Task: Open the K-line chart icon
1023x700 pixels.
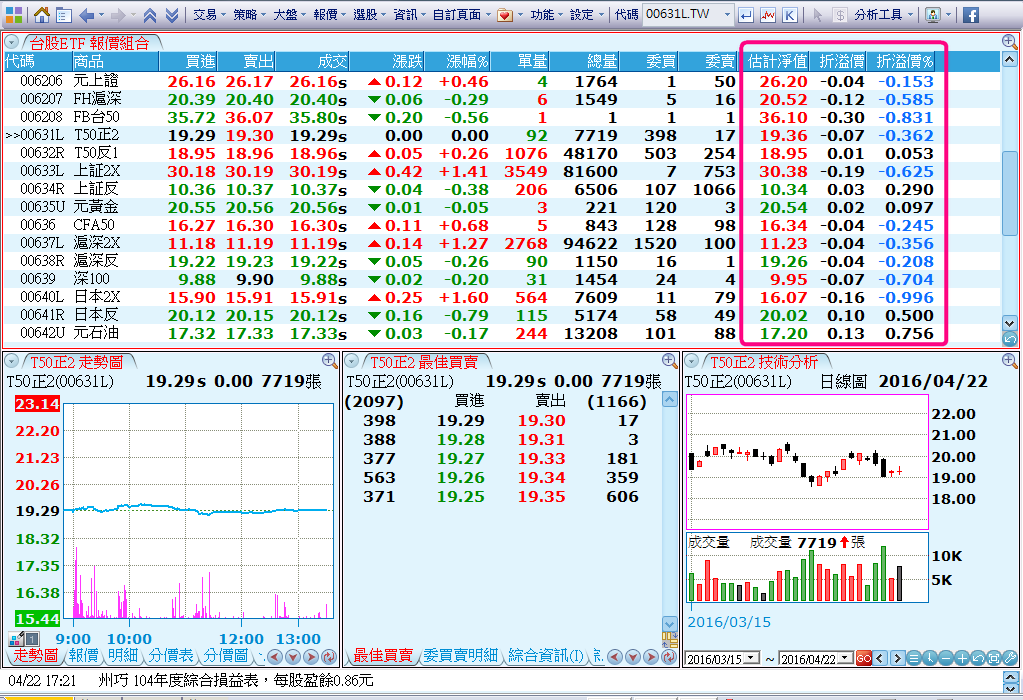Action: [x=789, y=15]
